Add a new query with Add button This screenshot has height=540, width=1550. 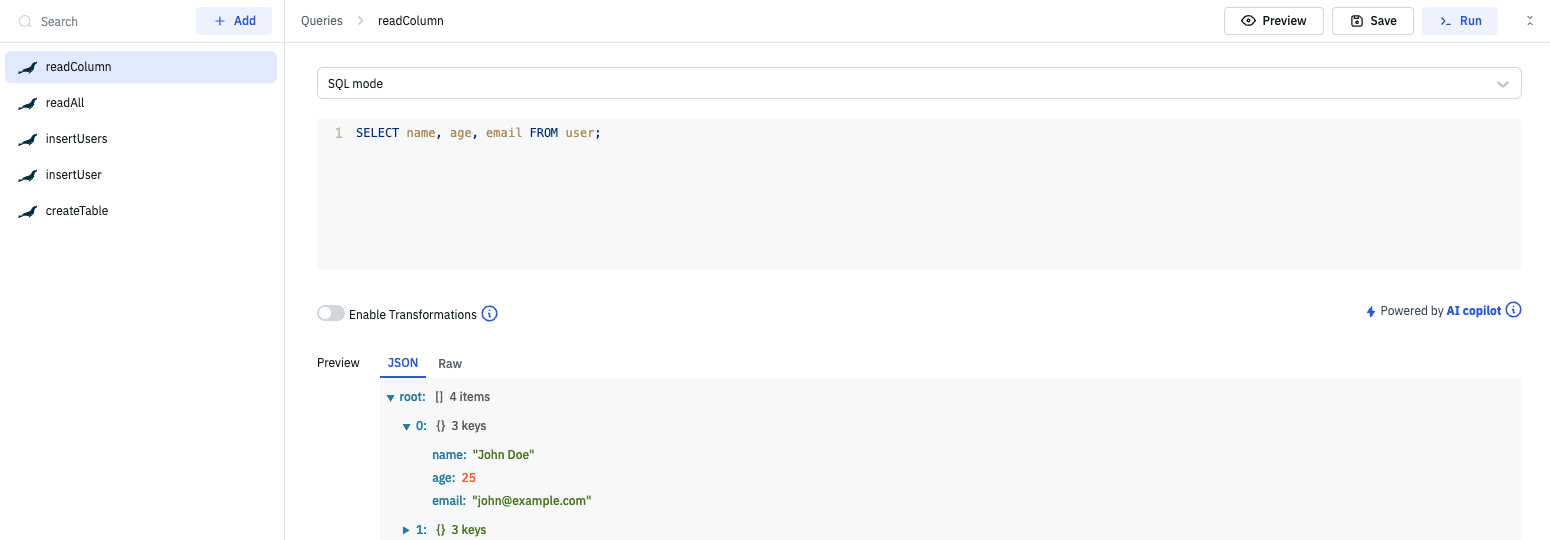point(234,21)
